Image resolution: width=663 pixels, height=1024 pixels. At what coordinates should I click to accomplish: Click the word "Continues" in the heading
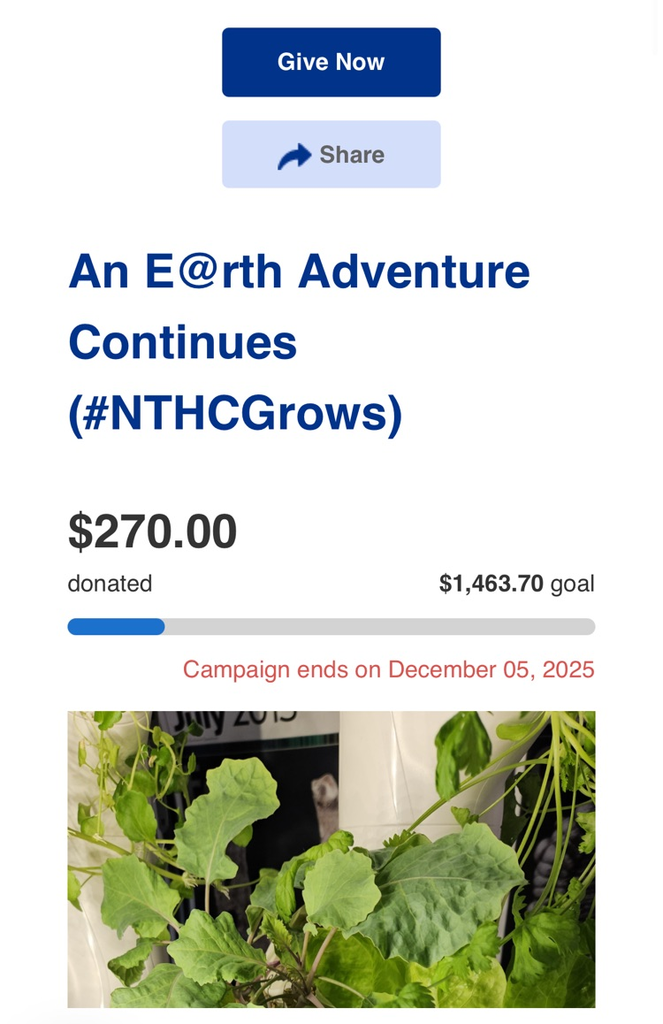[x=182, y=342]
